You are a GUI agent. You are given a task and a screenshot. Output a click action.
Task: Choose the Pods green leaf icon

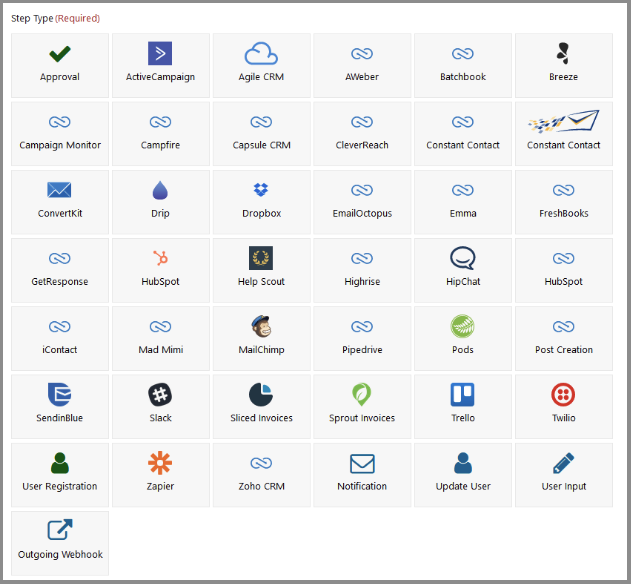[462, 326]
